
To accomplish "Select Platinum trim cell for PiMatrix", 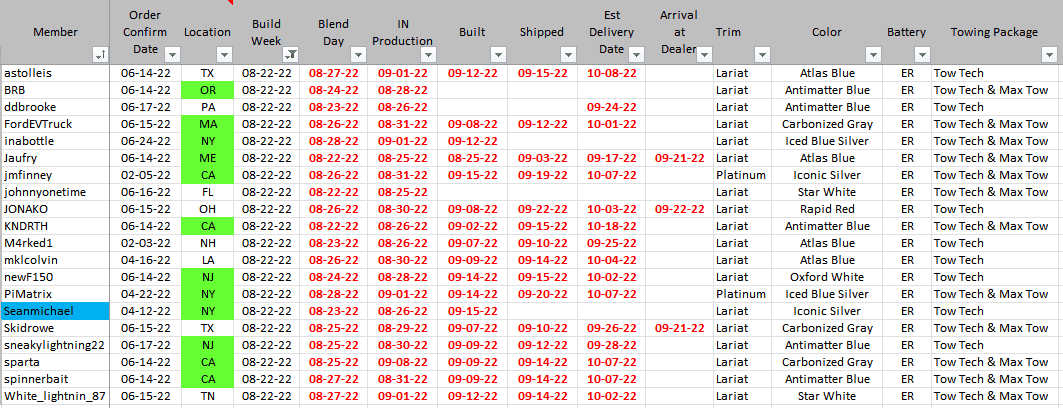I will coord(741,294).
